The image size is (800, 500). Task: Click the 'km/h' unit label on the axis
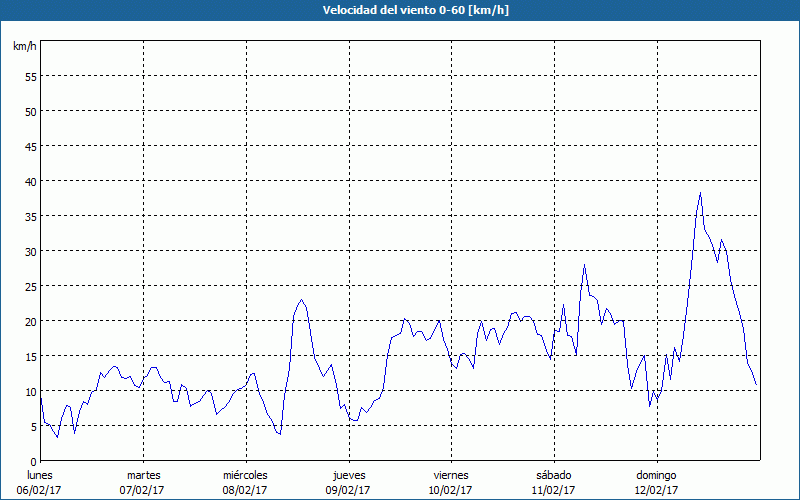pyautogui.click(x=24, y=47)
